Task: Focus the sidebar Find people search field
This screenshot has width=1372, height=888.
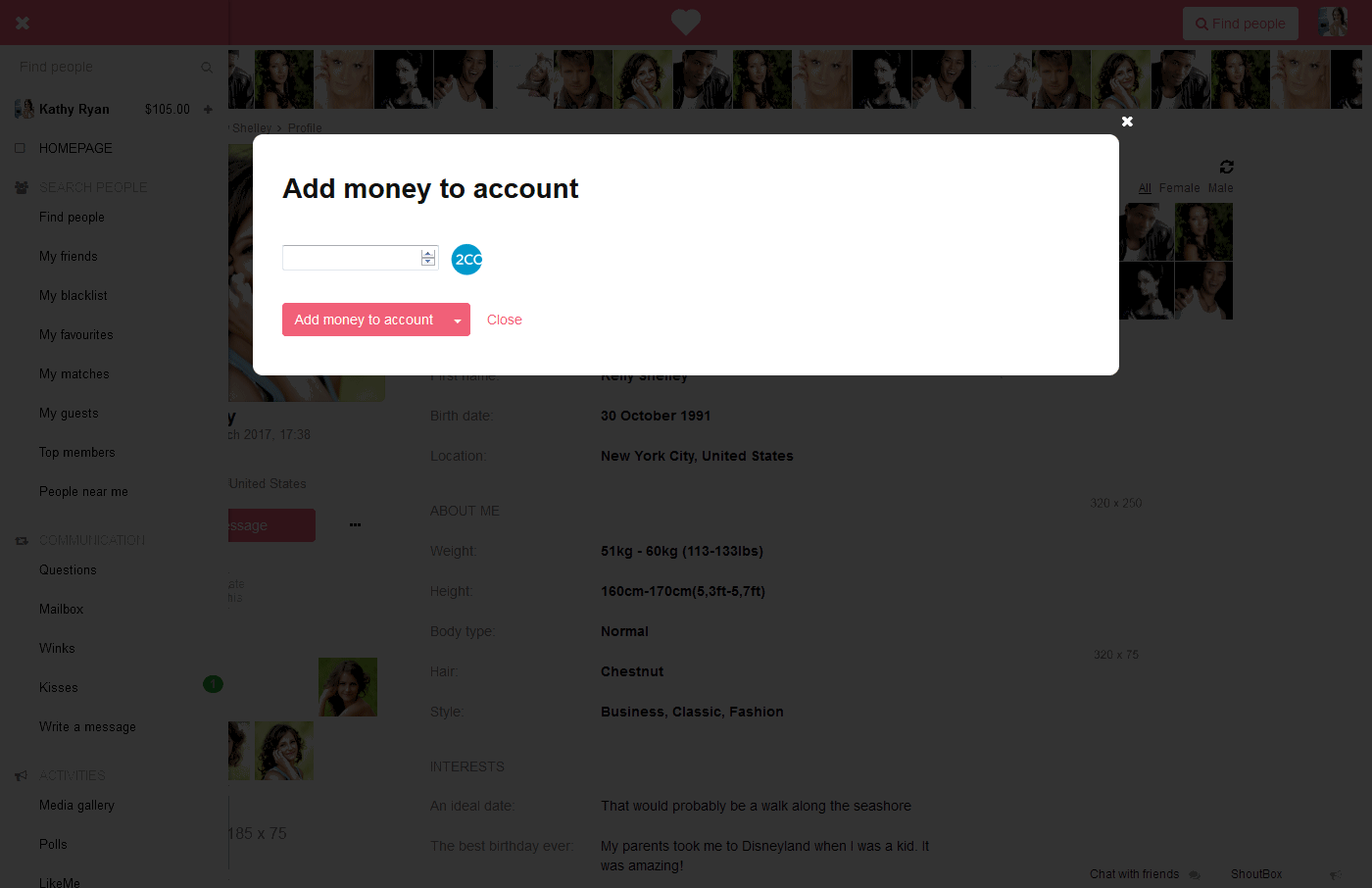Action: [x=103, y=67]
